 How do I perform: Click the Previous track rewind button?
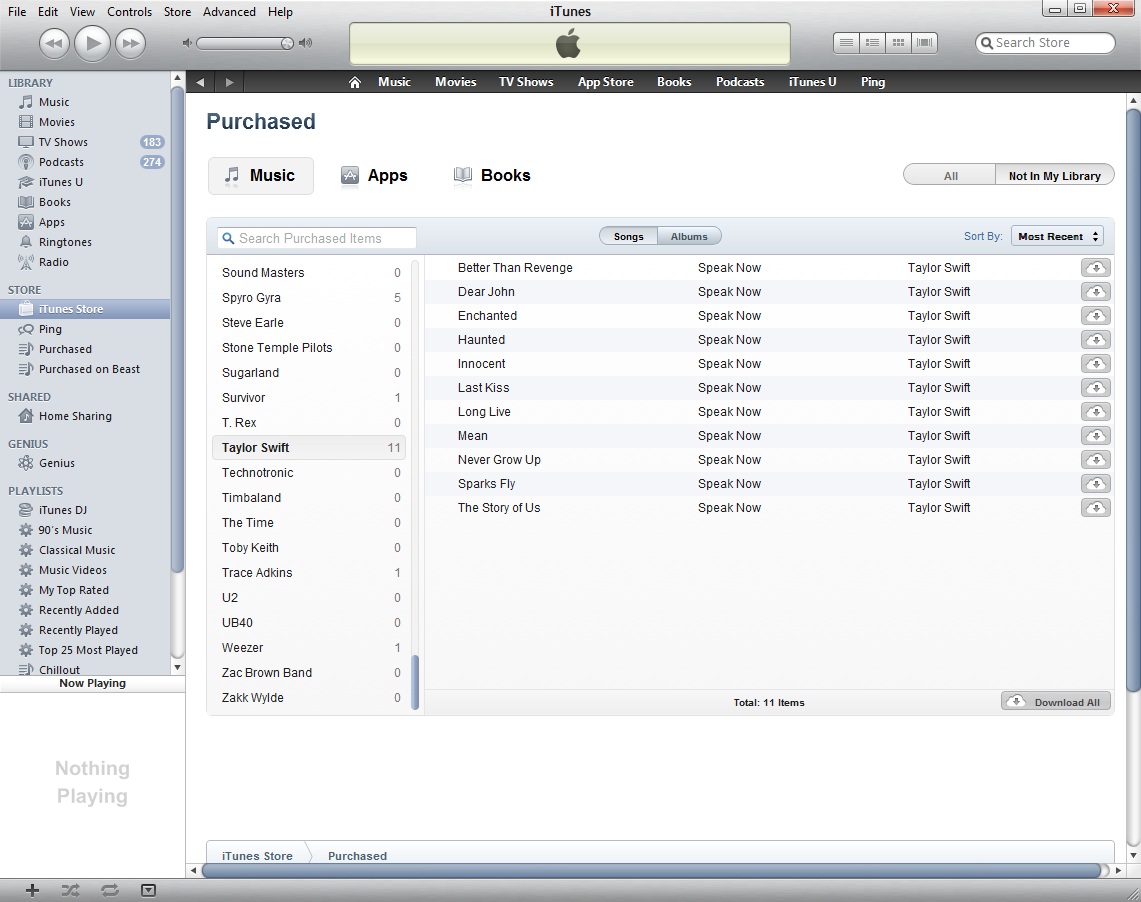(x=54, y=43)
